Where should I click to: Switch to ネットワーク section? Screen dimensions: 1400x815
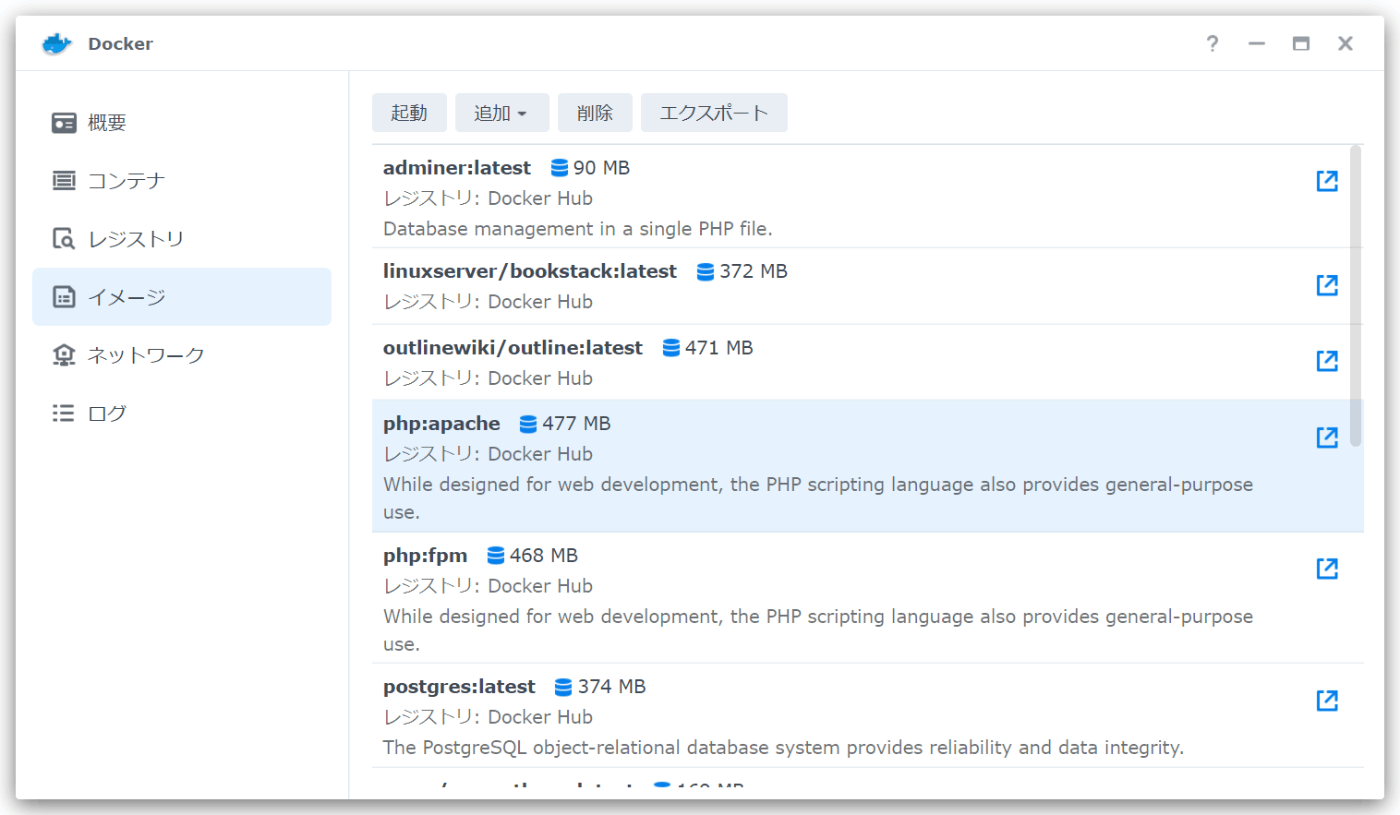tap(182, 355)
